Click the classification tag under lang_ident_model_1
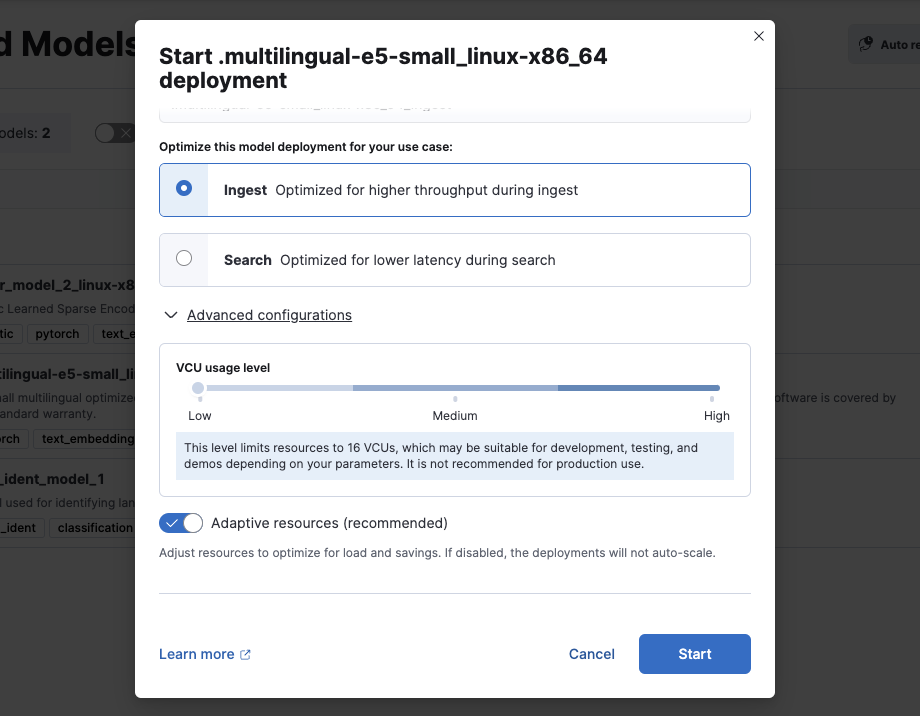920x716 pixels. [93, 527]
